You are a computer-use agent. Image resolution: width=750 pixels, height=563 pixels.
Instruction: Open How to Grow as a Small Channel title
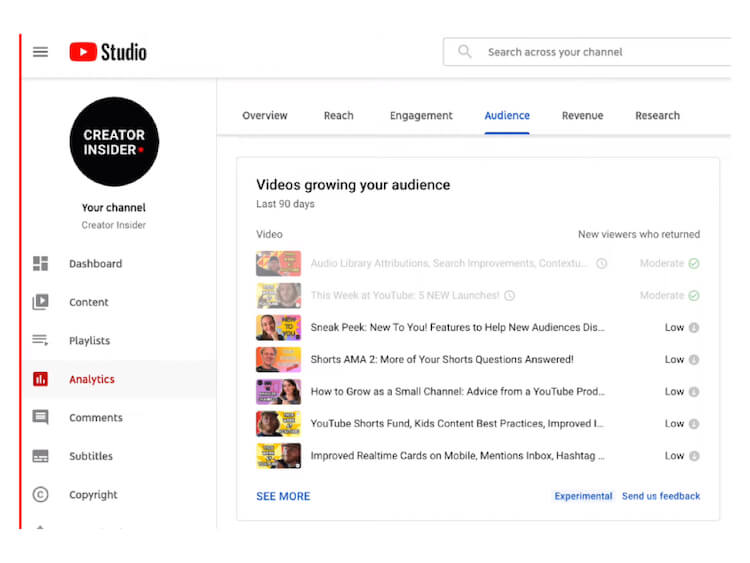[457, 392]
